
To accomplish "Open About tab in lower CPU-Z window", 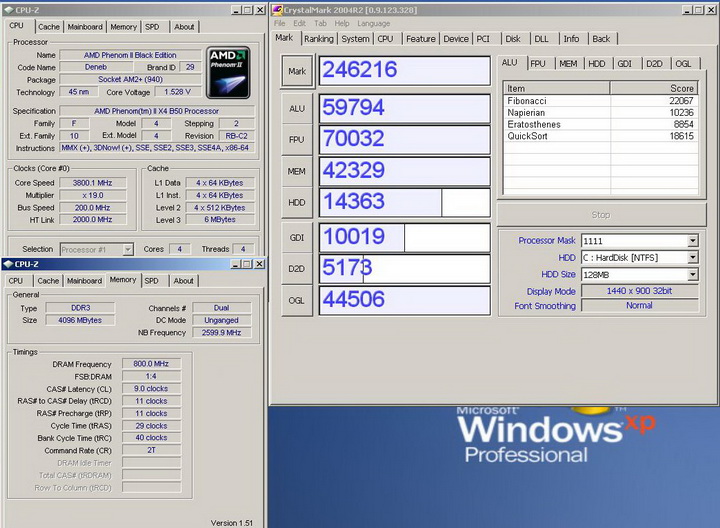I will (x=184, y=281).
